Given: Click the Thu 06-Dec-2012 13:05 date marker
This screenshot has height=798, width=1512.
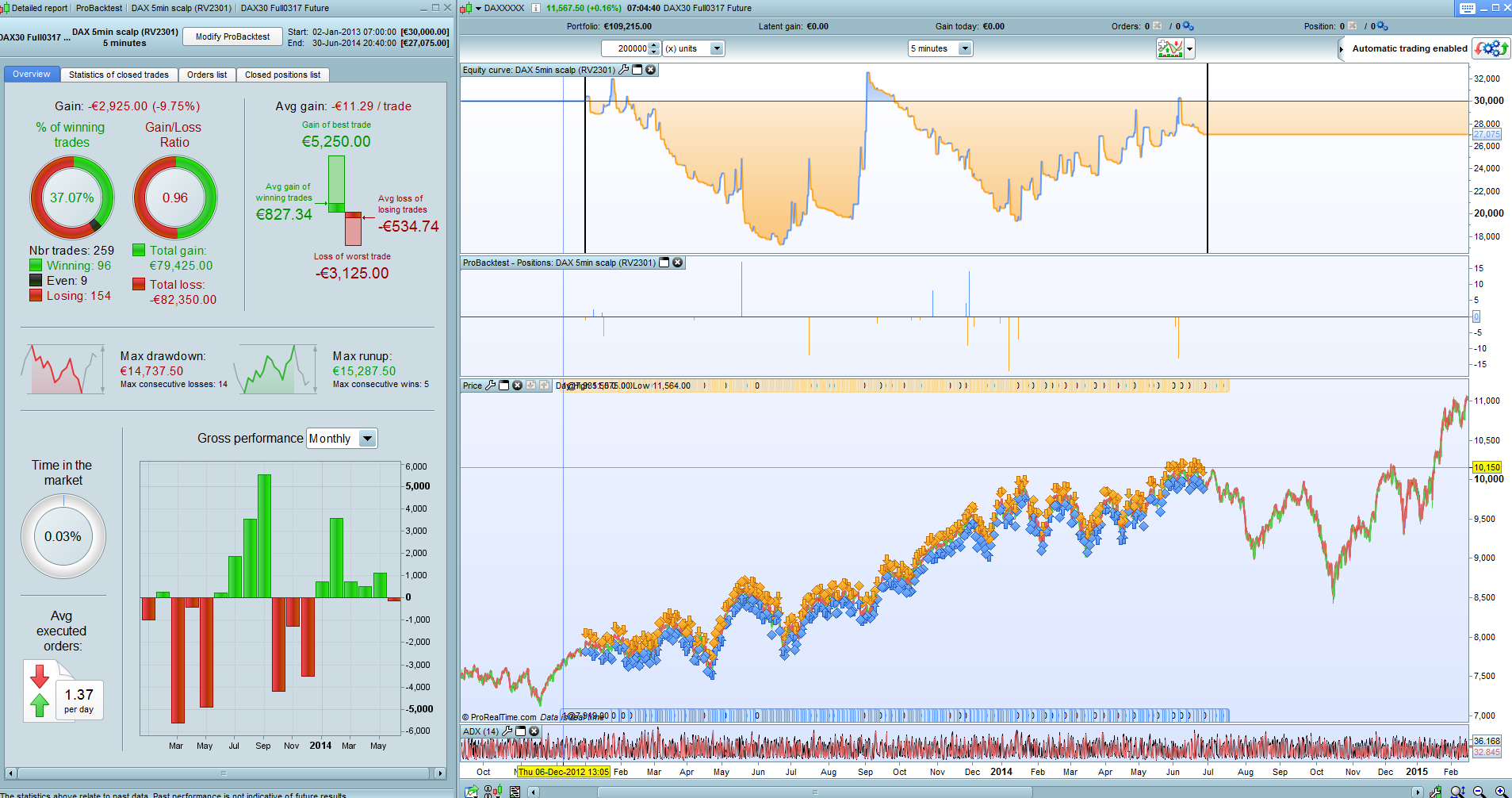Looking at the screenshot, I should (x=564, y=772).
